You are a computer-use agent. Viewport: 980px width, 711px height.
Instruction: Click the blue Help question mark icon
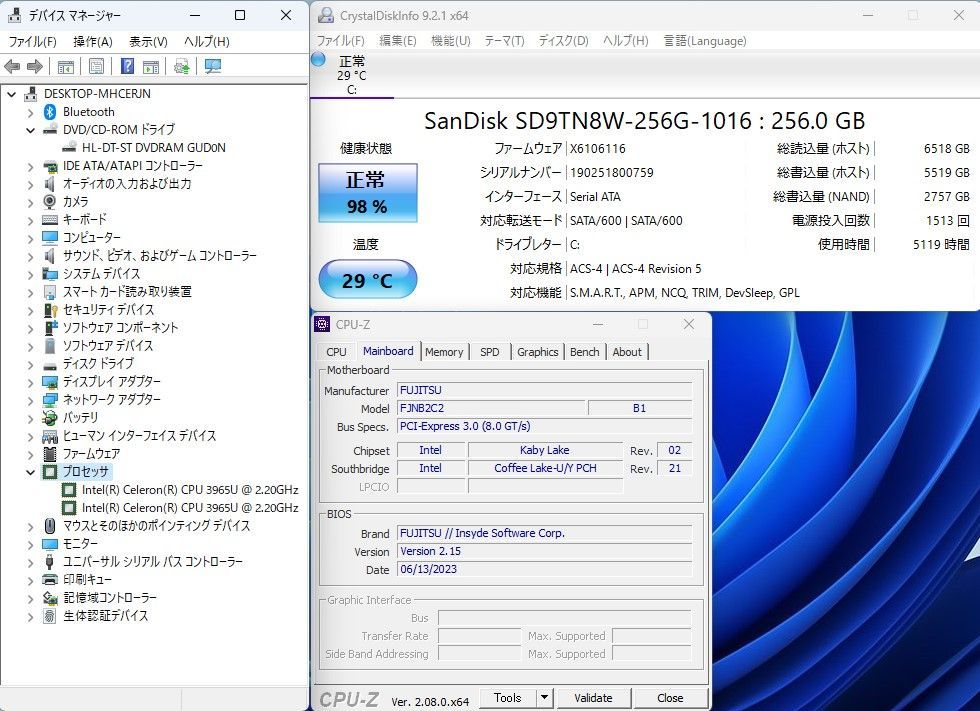127,67
